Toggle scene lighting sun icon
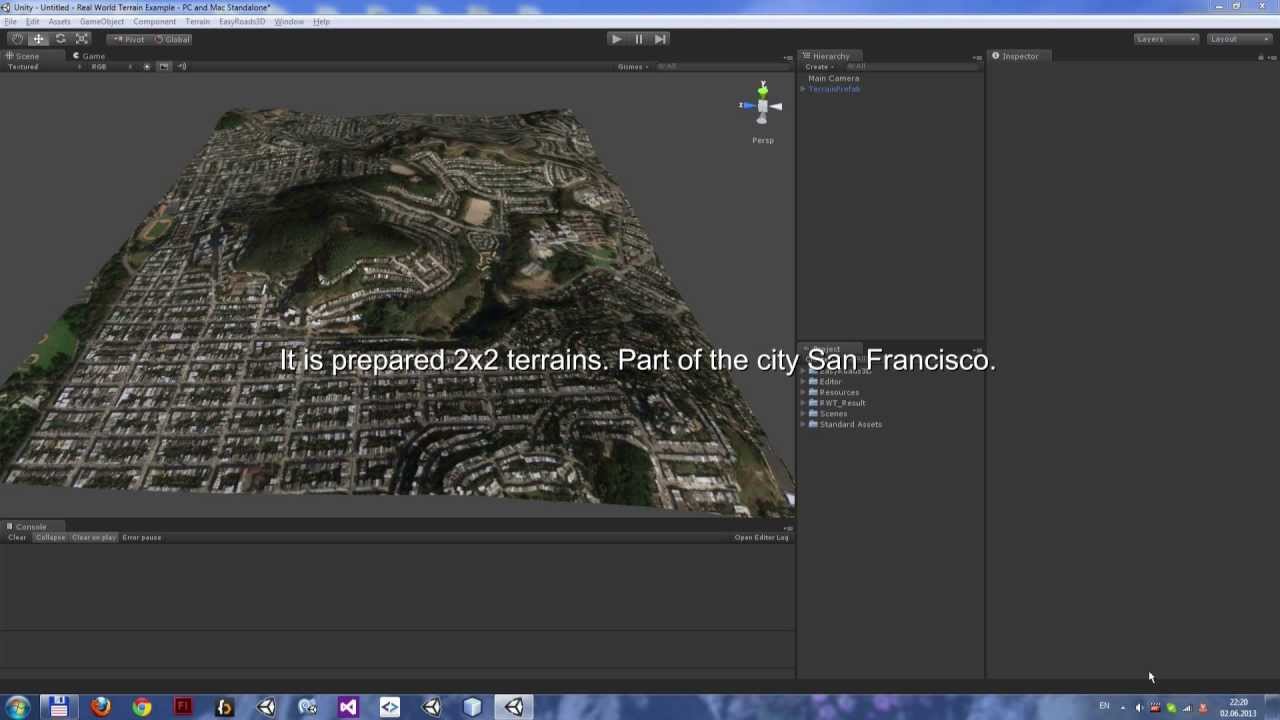The image size is (1280, 720). click(147, 67)
